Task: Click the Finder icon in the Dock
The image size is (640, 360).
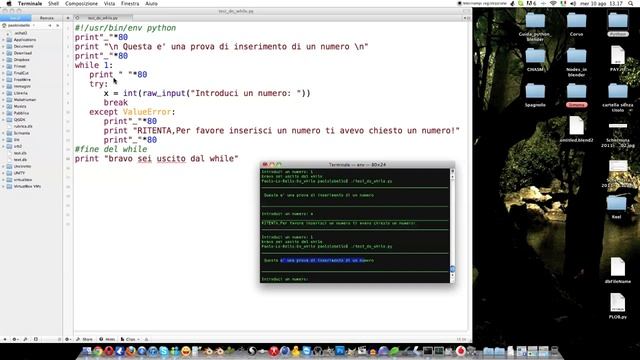Action: [87, 351]
